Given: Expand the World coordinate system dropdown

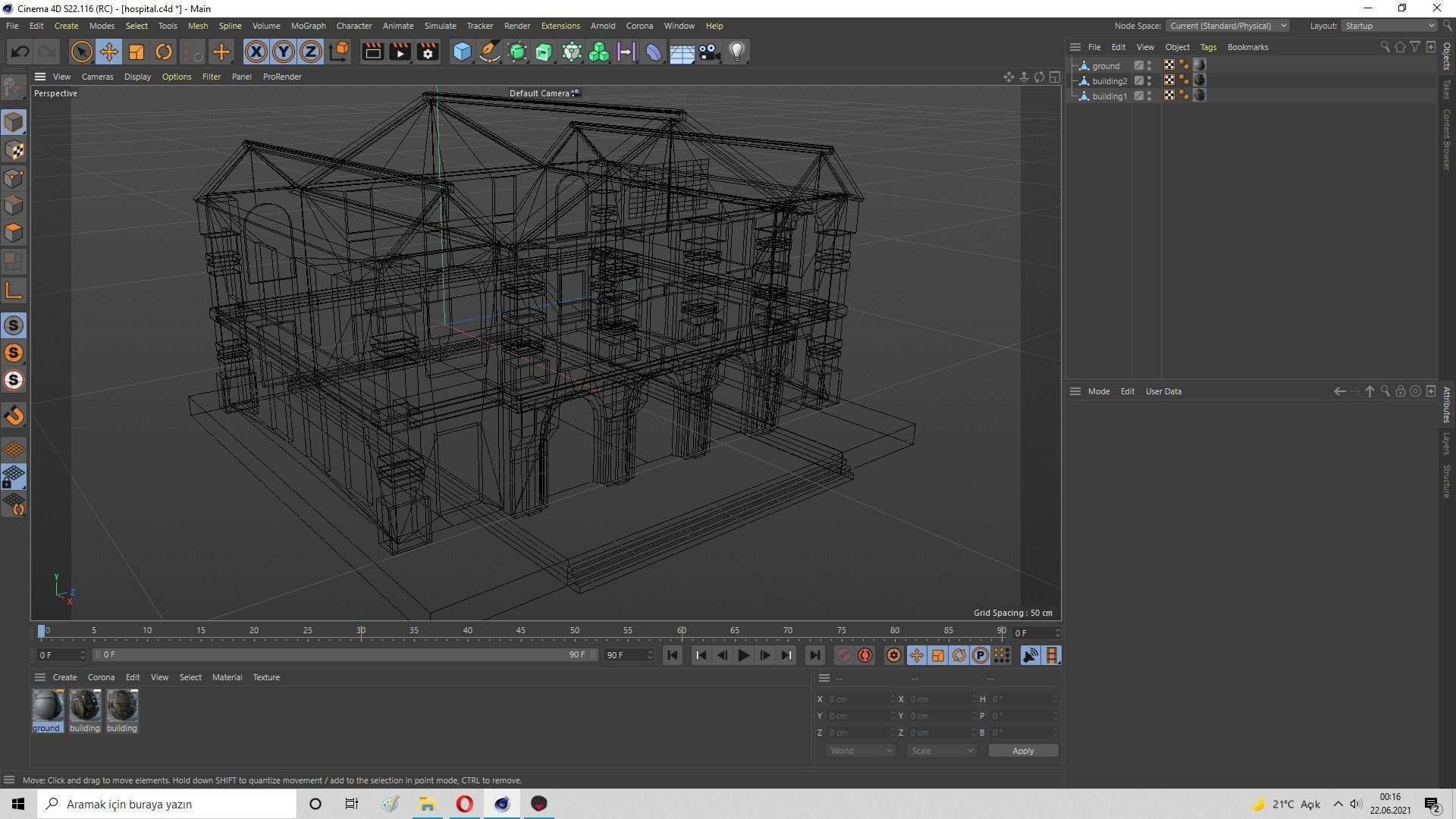Looking at the screenshot, I should (x=860, y=751).
